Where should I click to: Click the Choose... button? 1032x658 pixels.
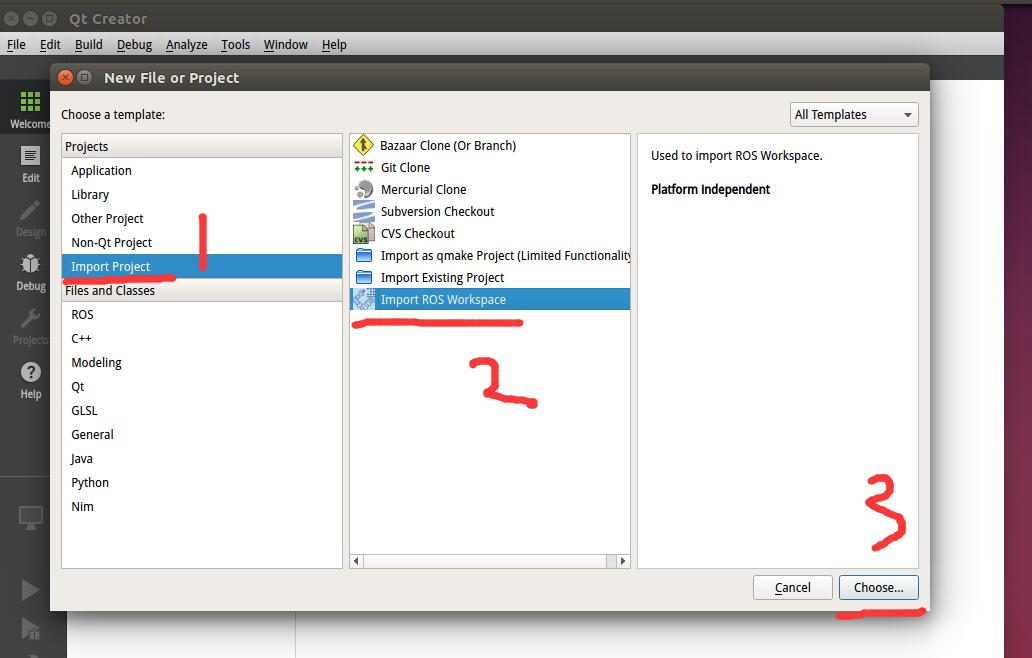(879, 588)
